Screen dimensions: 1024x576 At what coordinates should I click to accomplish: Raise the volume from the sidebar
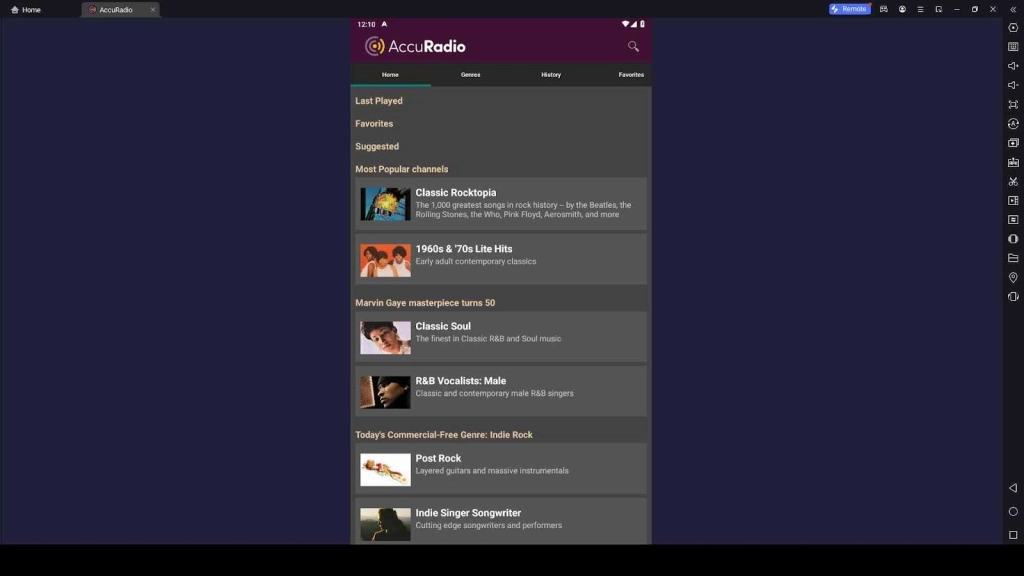pyautogui.click(x=1013, y=65)
